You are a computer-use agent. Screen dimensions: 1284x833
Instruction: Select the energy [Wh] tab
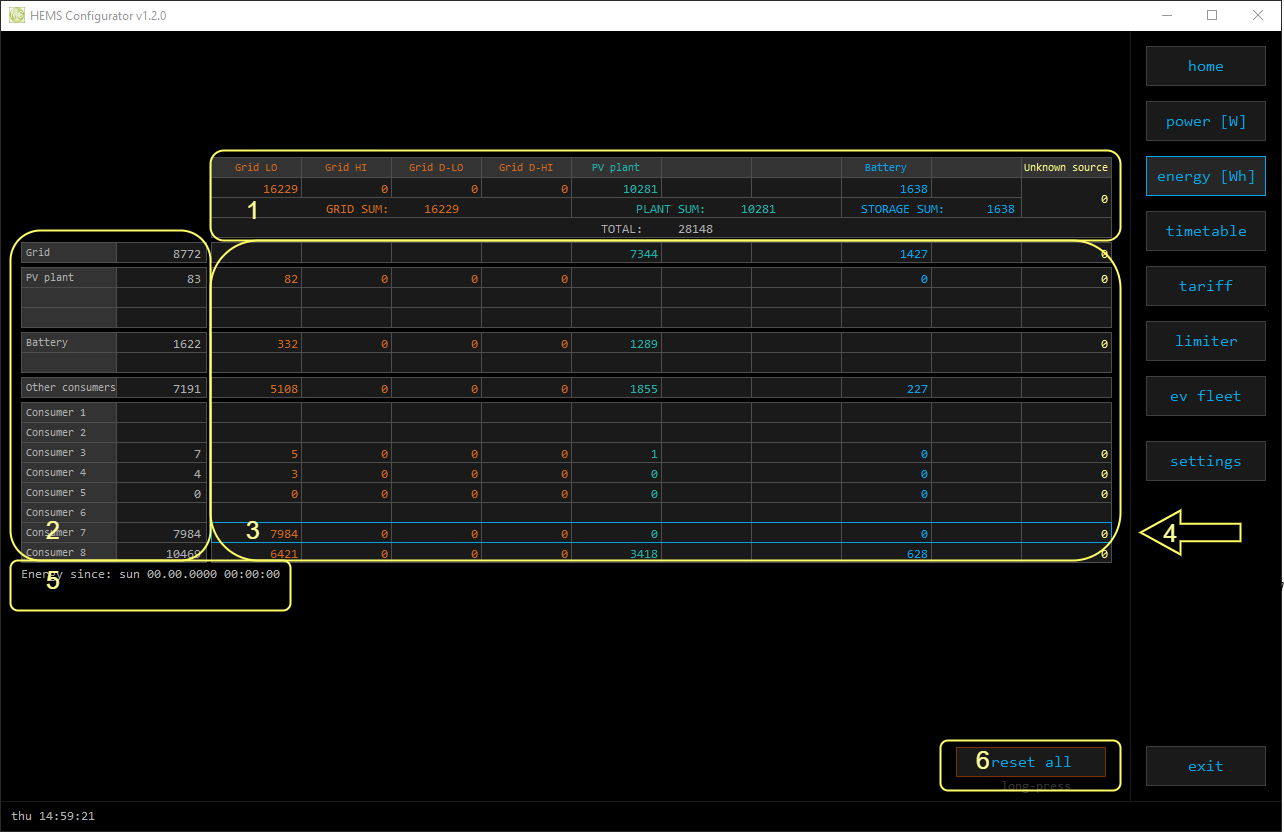(x=1205, y=176)
